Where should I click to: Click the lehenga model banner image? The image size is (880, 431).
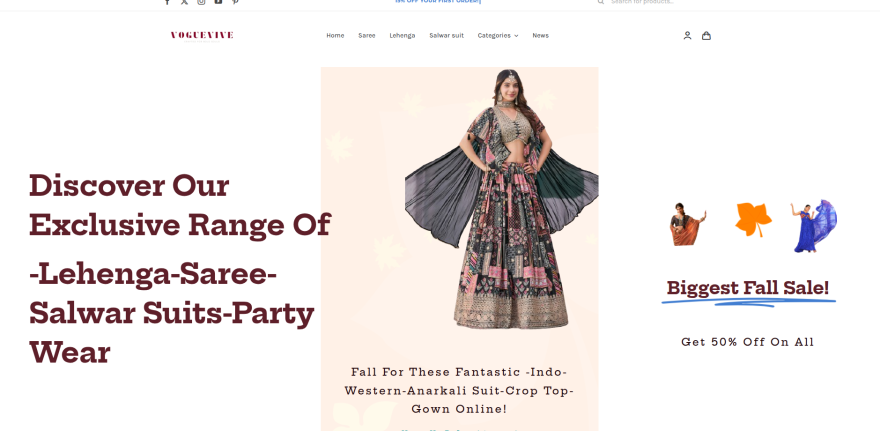click(x=502, y=198)
